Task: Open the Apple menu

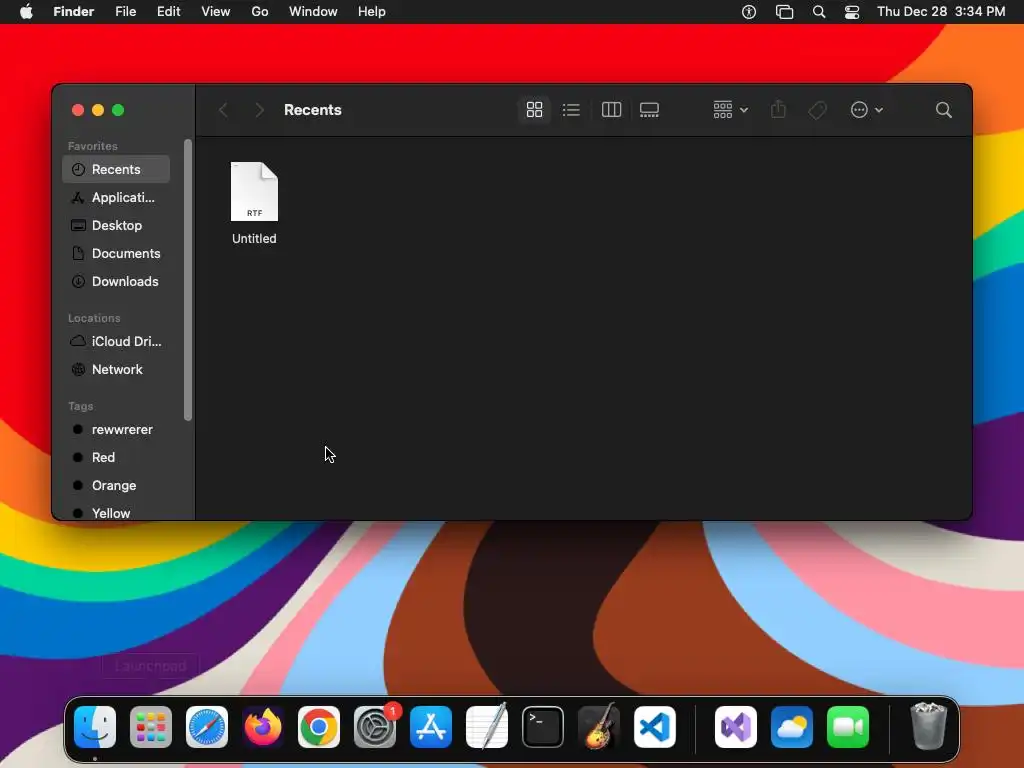Action: click(x=26, y=12)
